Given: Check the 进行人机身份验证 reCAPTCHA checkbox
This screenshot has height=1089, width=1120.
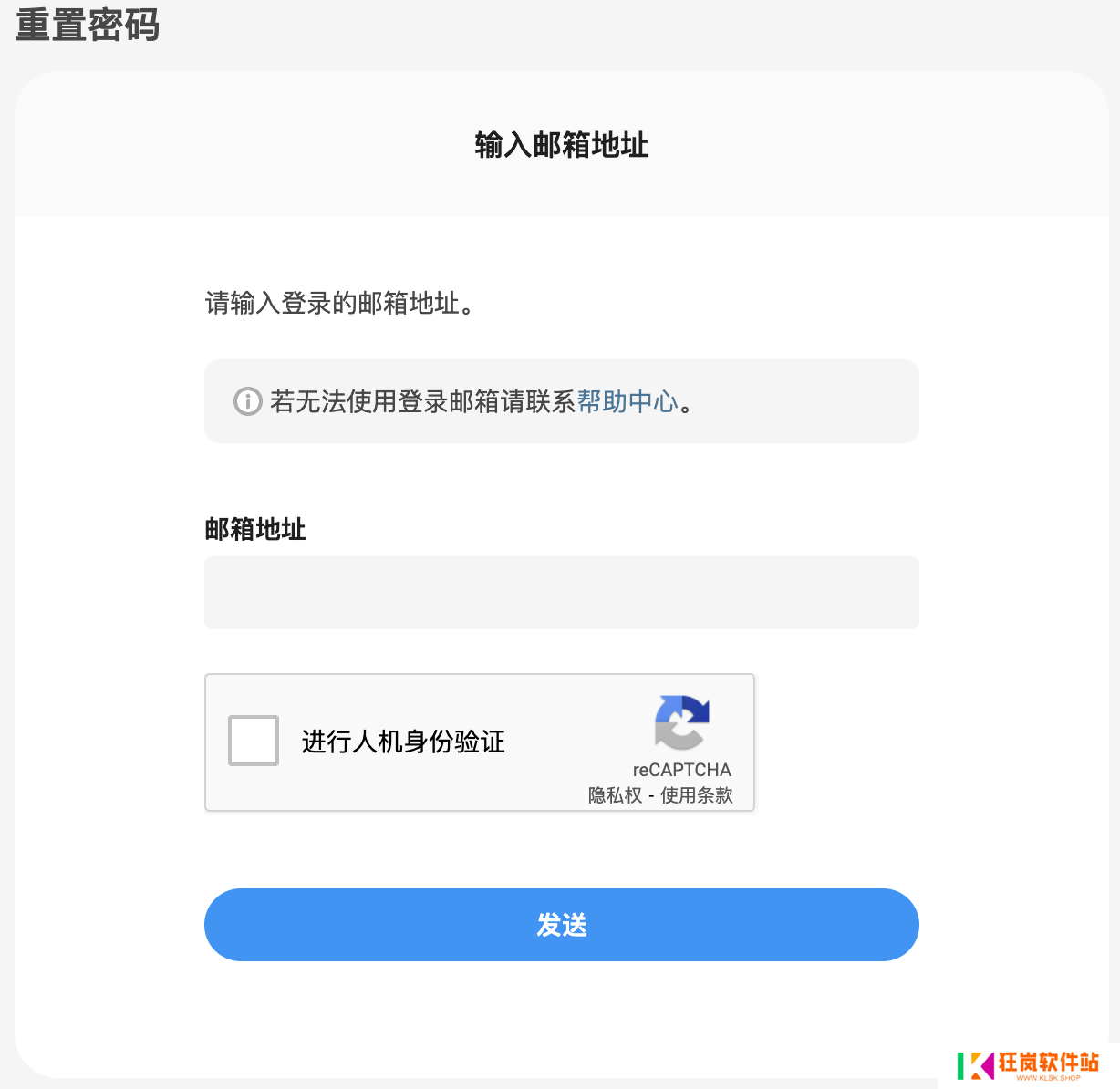Looking at the screenshot, I should [254, 741].
